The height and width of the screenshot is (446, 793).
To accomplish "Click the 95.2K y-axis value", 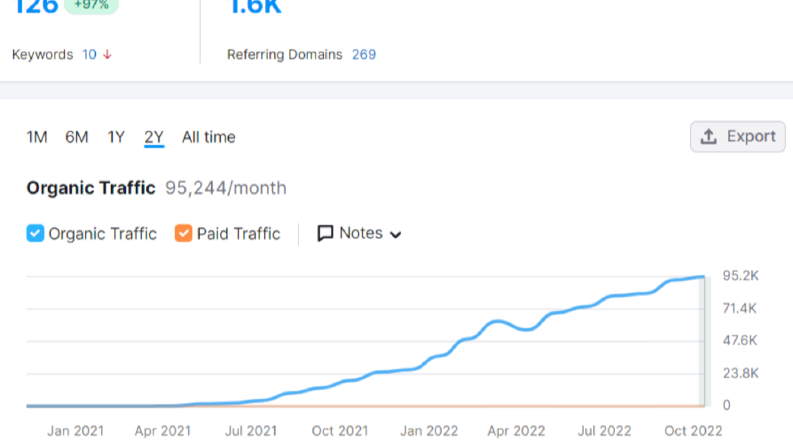I will (740, 276).
